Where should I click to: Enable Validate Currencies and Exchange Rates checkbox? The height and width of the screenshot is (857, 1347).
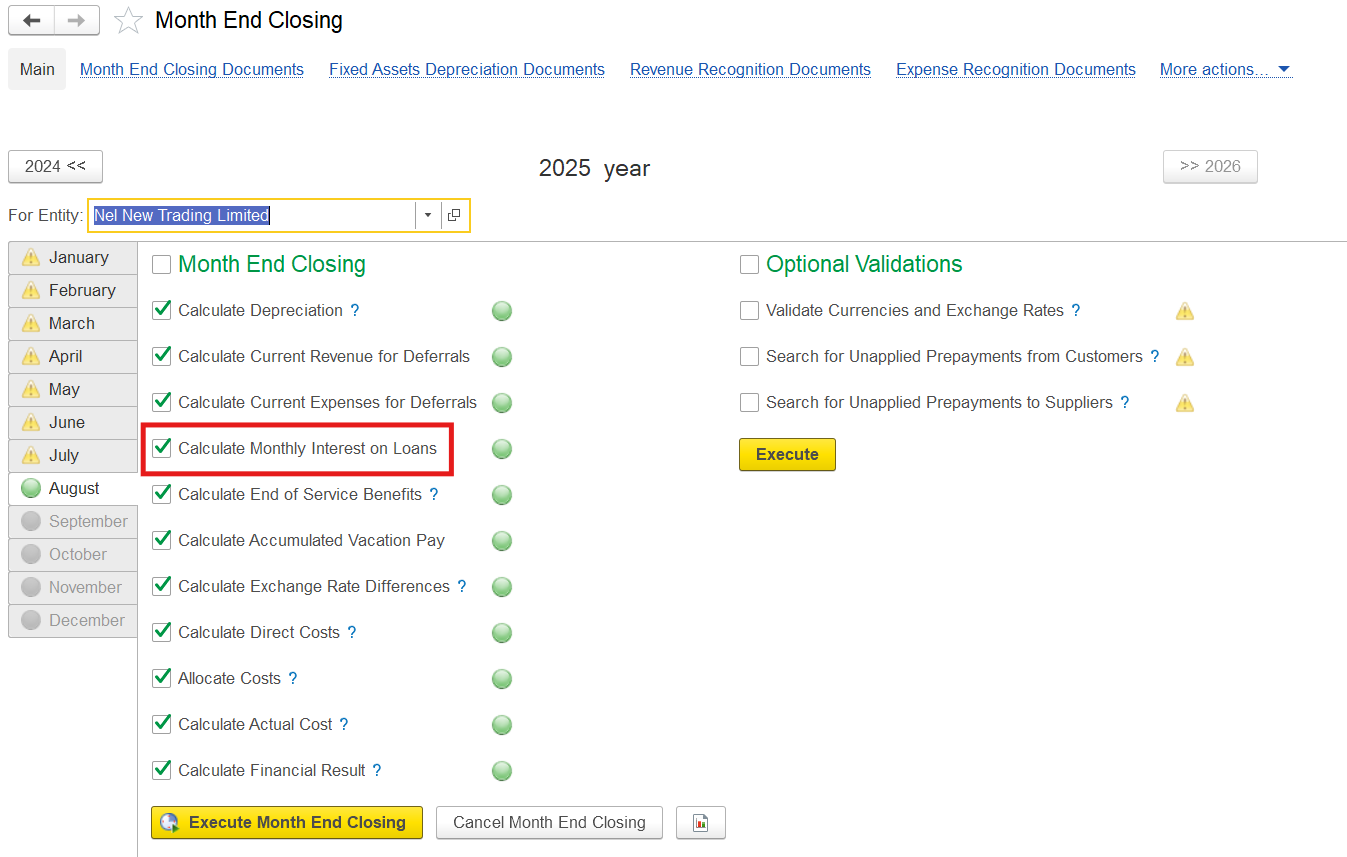750,311
